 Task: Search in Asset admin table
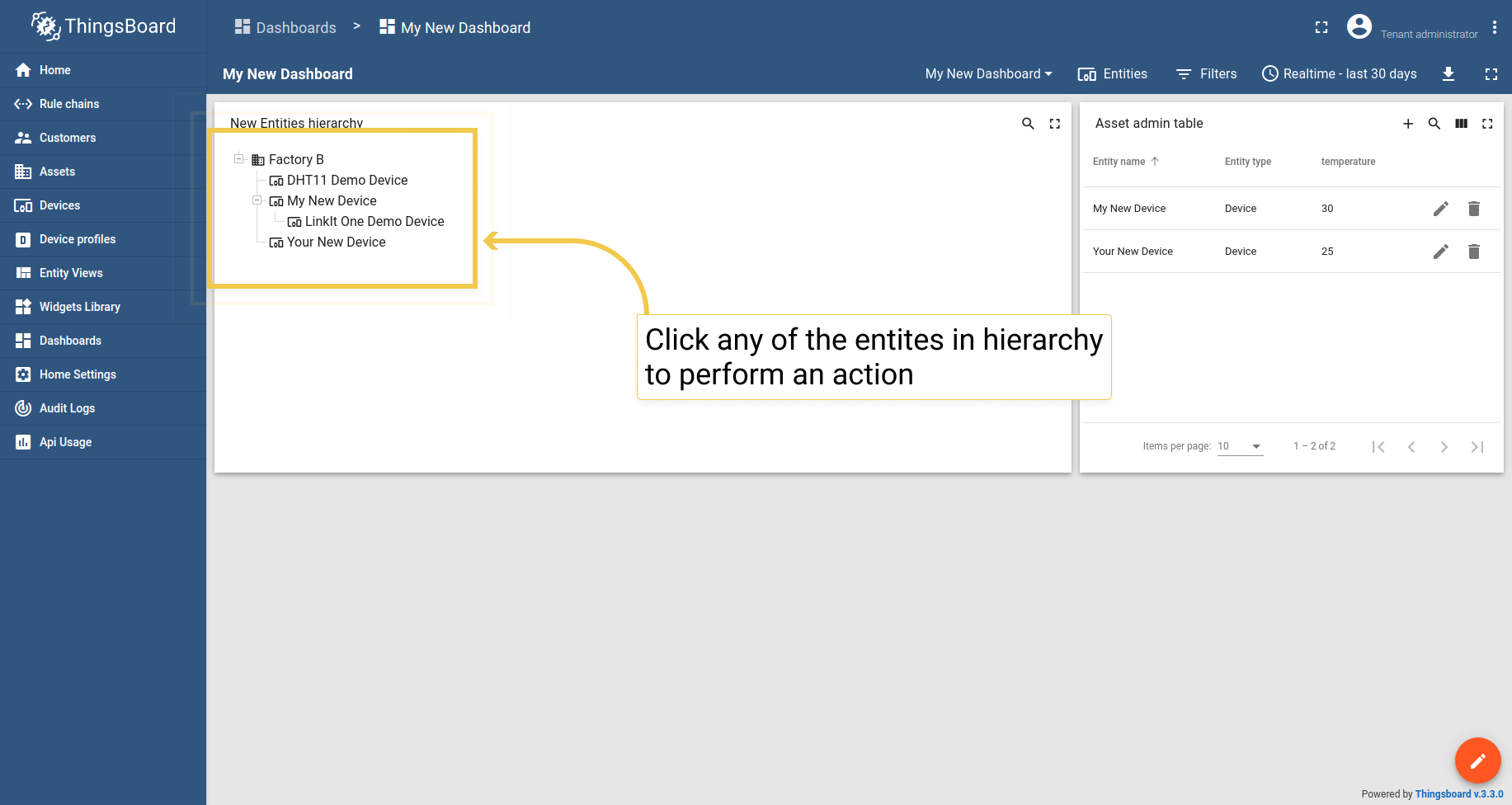pyautogui.click(x=1434, y=124)
